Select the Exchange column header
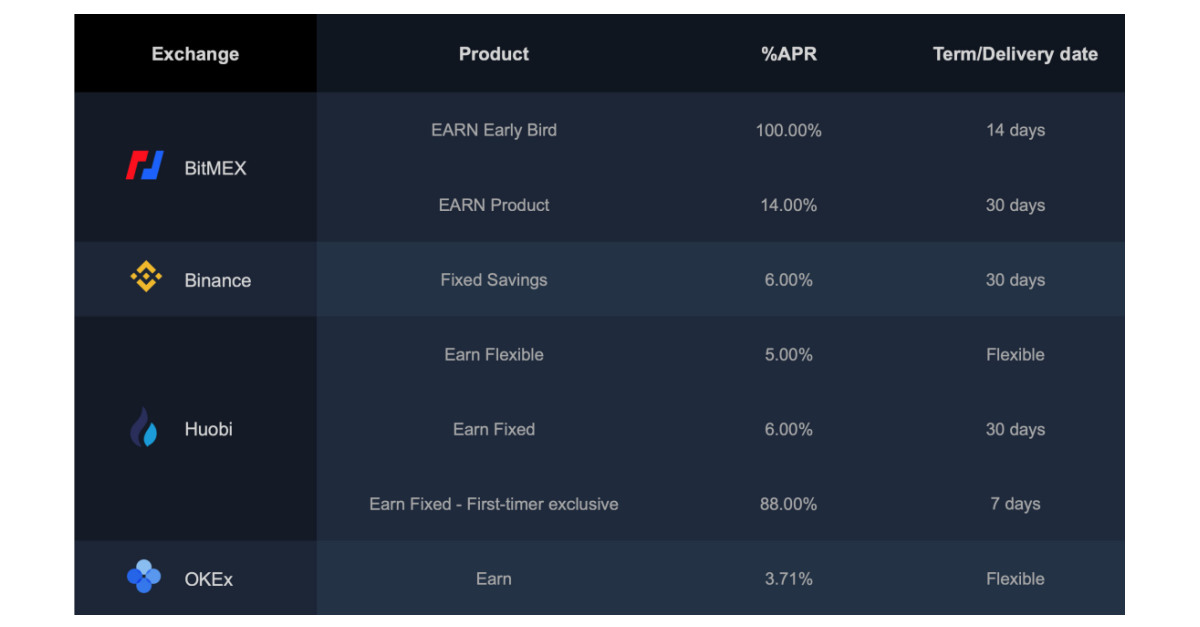 coord(195,54)
